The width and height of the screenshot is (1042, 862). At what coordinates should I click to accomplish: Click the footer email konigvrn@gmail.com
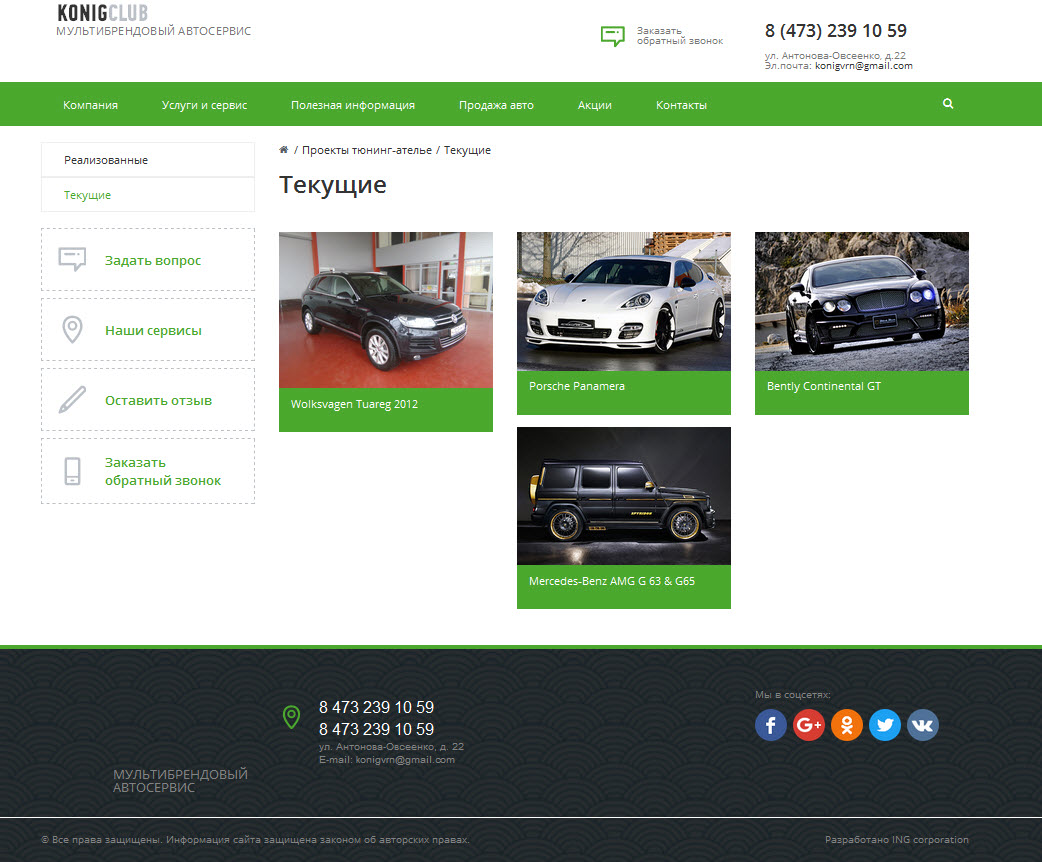(405, 760)
